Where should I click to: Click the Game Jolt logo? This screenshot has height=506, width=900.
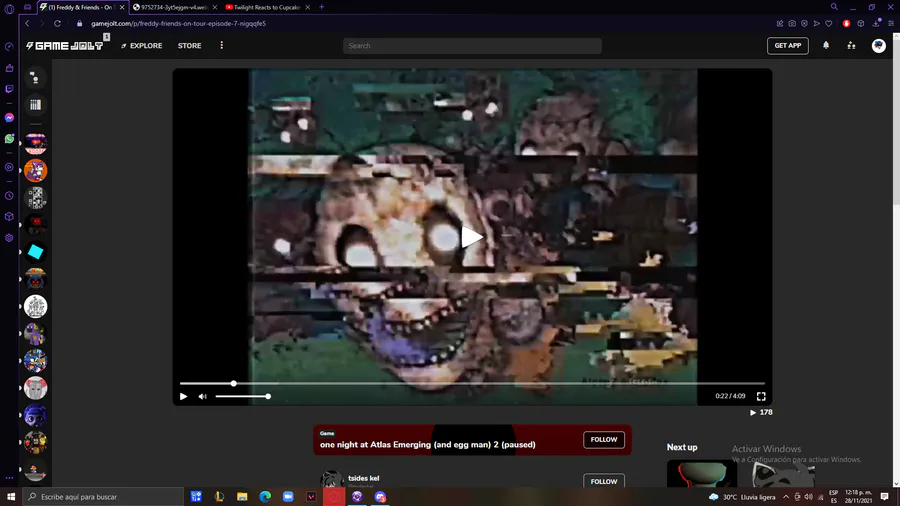[x=64, y=45]
